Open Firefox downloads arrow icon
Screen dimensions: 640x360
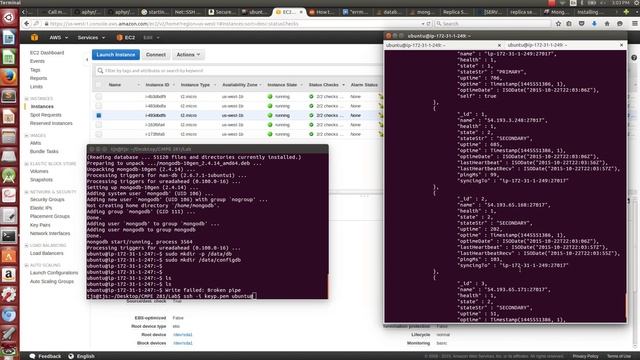pyautogui.click(x=594, y=24)
